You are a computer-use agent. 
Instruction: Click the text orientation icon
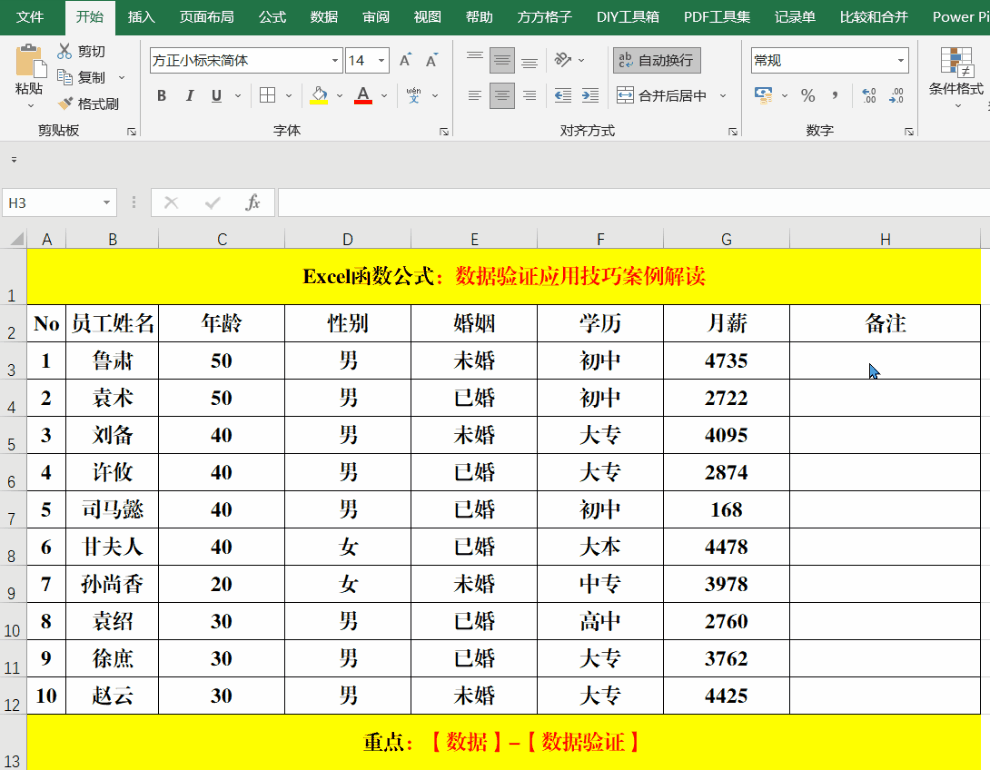(x=563, y=60)
